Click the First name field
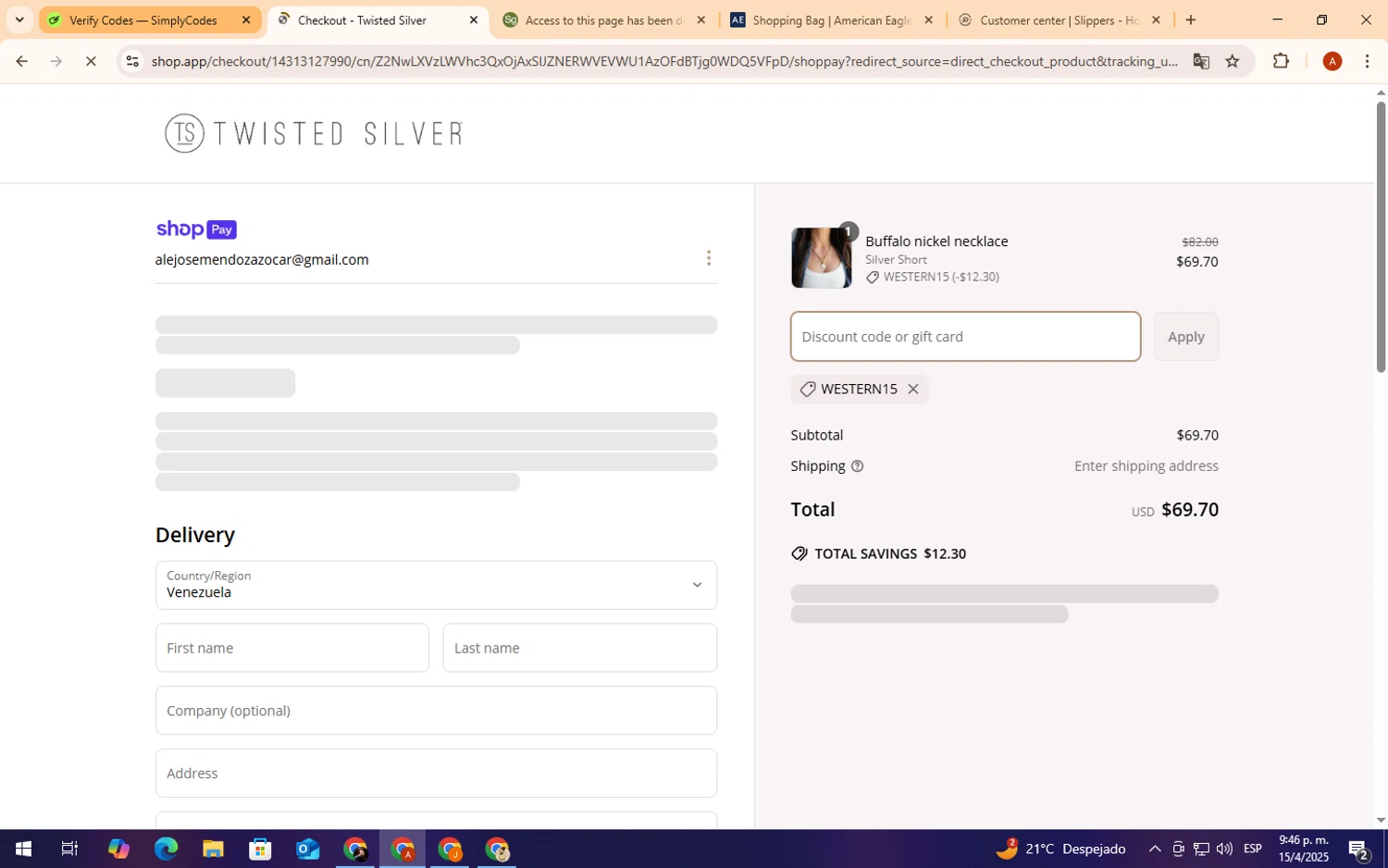Screen dimensions: 1388x868 (x=292, y=648)
